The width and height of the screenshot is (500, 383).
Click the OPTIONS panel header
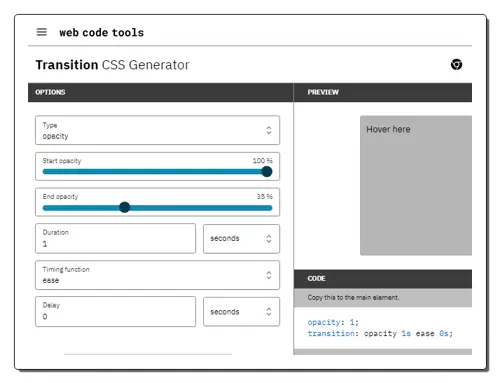point(161,92)
